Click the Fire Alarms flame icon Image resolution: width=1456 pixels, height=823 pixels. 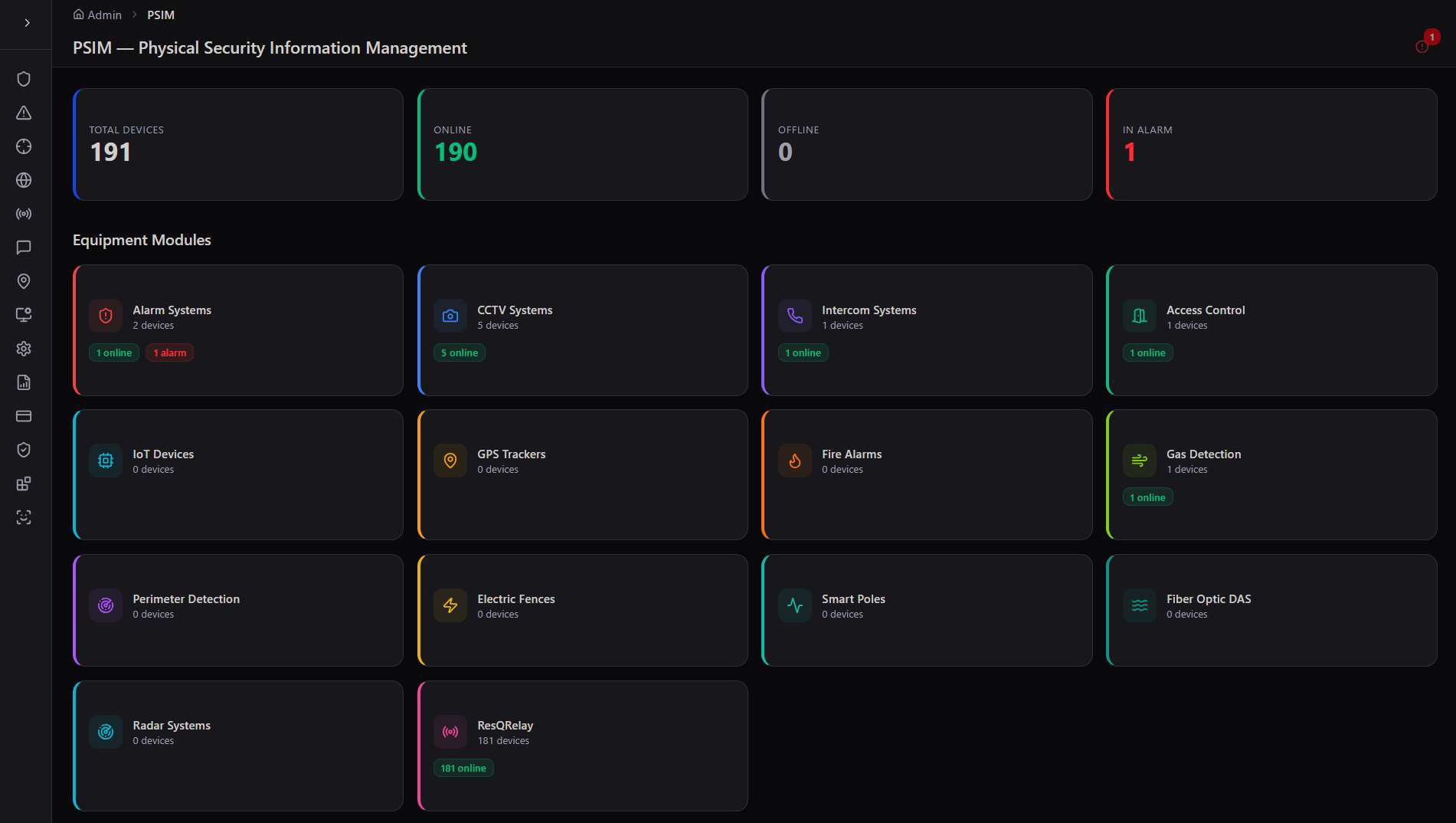click(x=795, y=461)
